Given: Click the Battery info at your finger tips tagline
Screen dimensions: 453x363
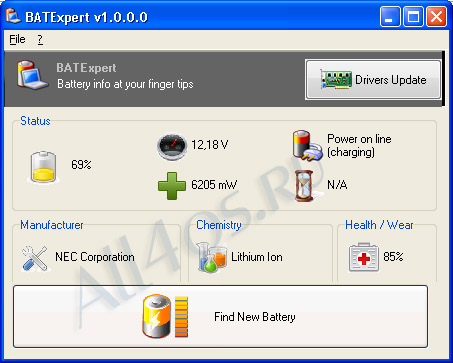Looking at the screenshot, I should coord(125,84).
